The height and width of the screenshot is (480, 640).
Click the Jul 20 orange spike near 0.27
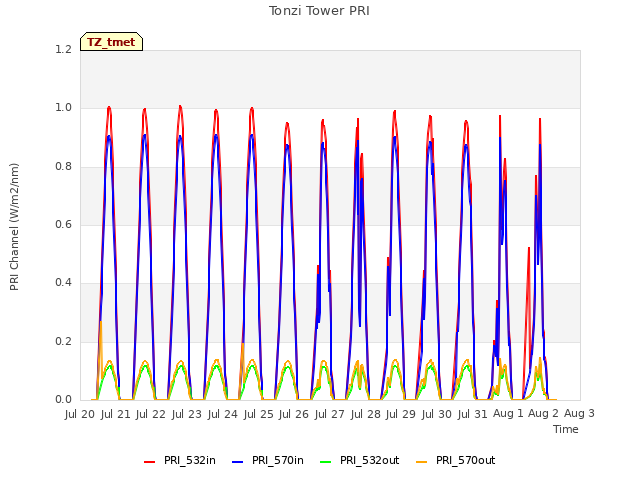[x=101, y=322]
